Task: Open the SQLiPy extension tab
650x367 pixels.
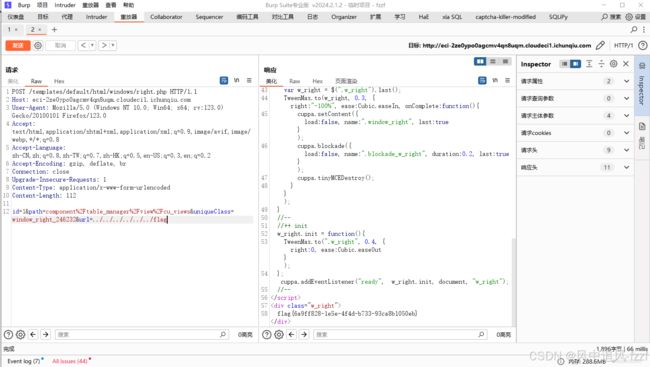Action: click(558, 17)
